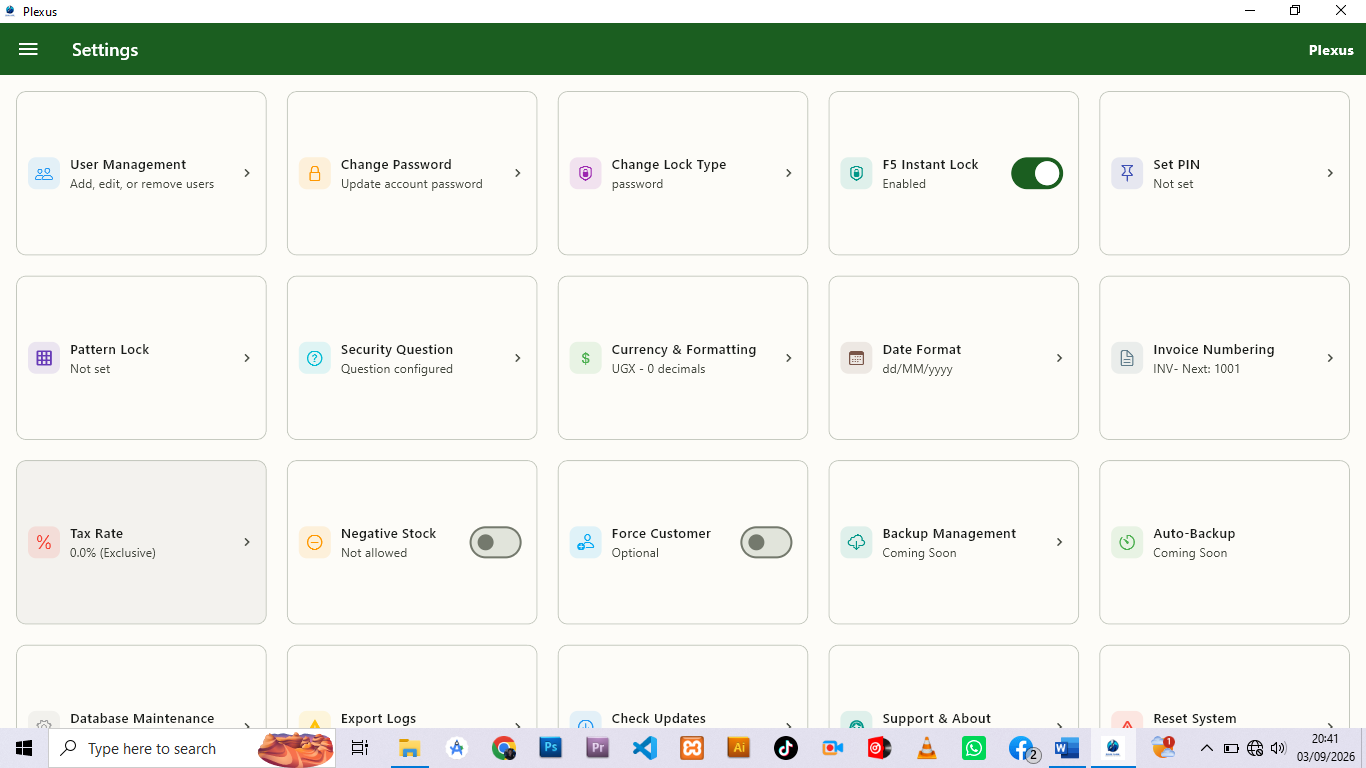The image size is (1366, 768).
Task: Click the chevron on Set PIN card
Action: coord(1330,173)
